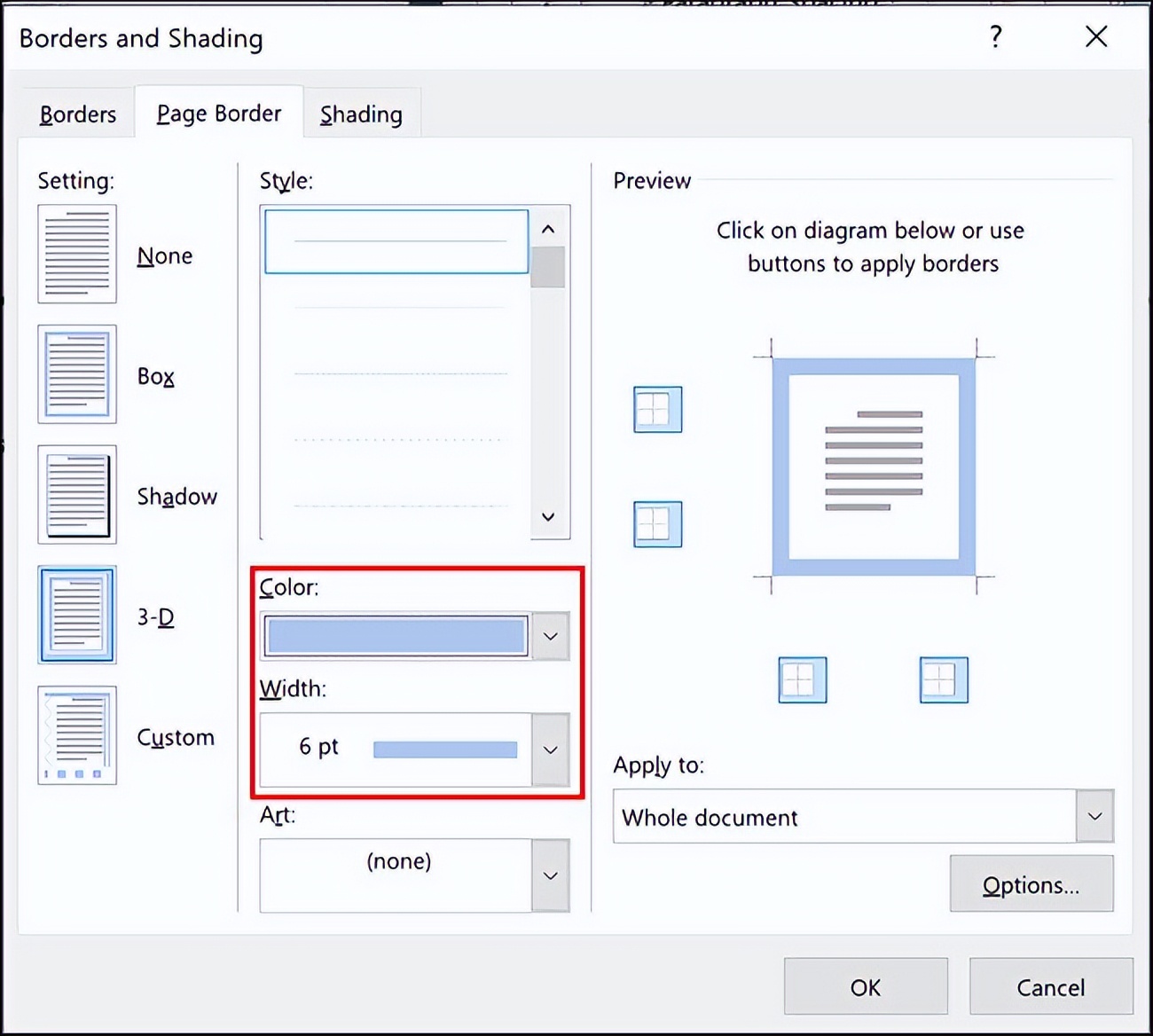Switch to the Borders tab

coord(77,113)
